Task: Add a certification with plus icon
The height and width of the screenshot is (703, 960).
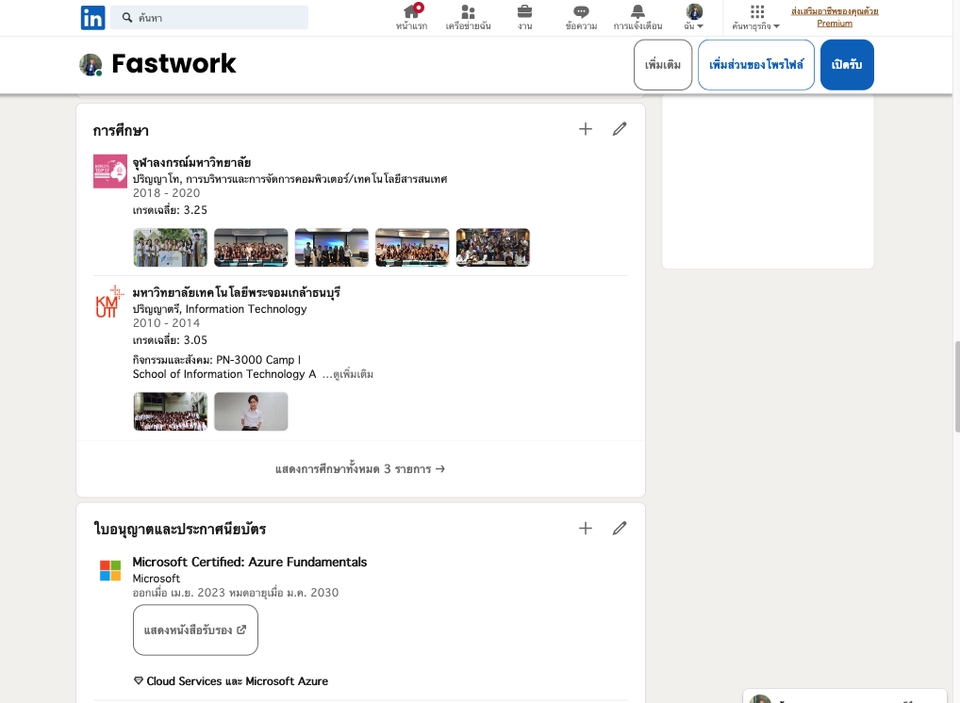Action: [585, 528]
